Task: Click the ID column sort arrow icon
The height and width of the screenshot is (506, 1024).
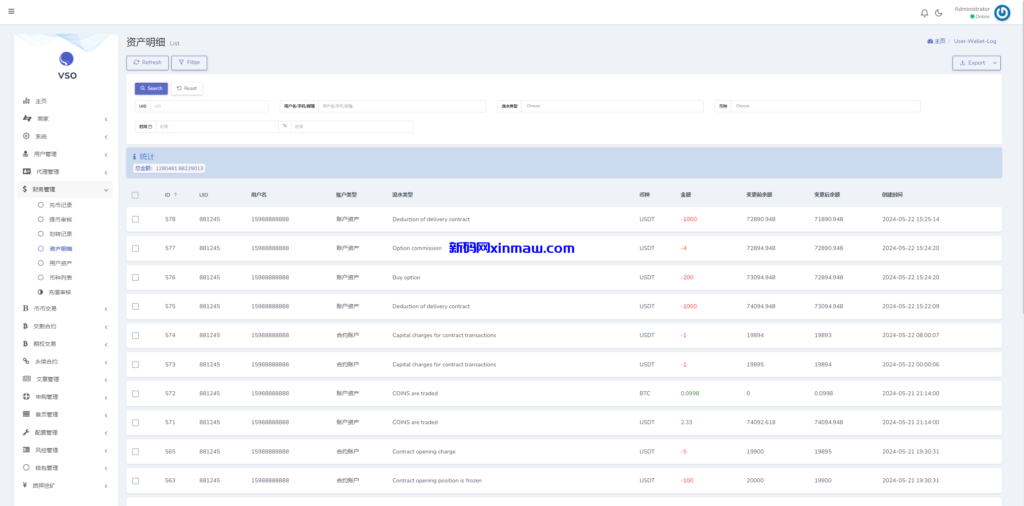Action: coord(176,195)
